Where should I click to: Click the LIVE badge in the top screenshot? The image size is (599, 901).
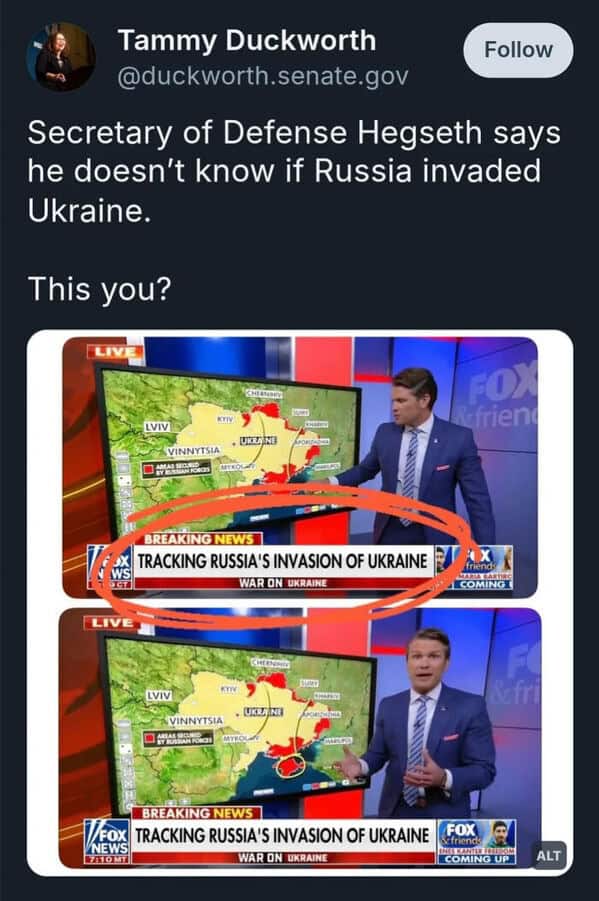[114, 352]
